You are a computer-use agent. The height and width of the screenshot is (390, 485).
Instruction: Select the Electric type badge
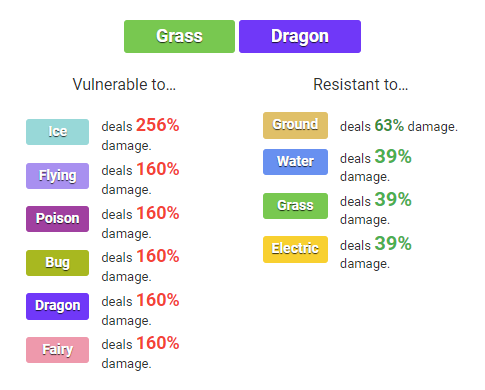pos(295,249)
